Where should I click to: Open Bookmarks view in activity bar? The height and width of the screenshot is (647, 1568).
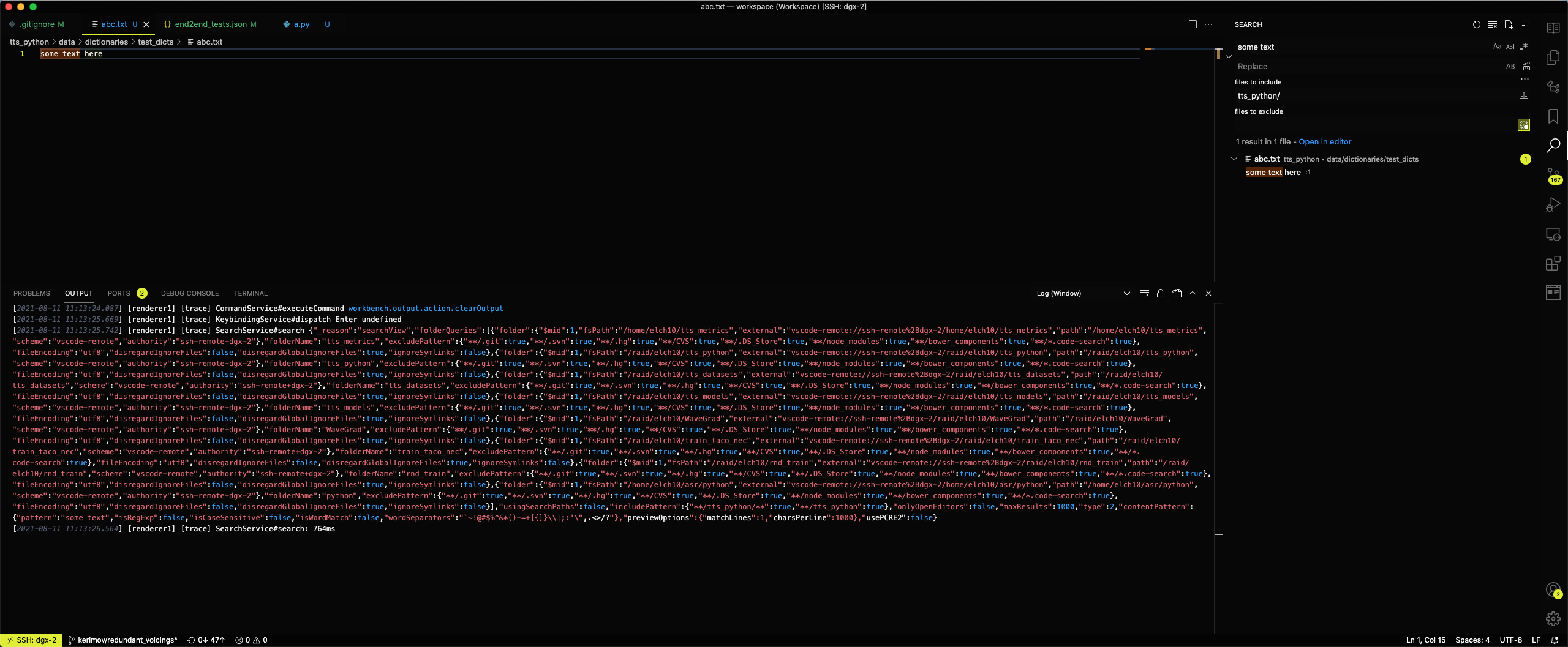click(1553, 116)
